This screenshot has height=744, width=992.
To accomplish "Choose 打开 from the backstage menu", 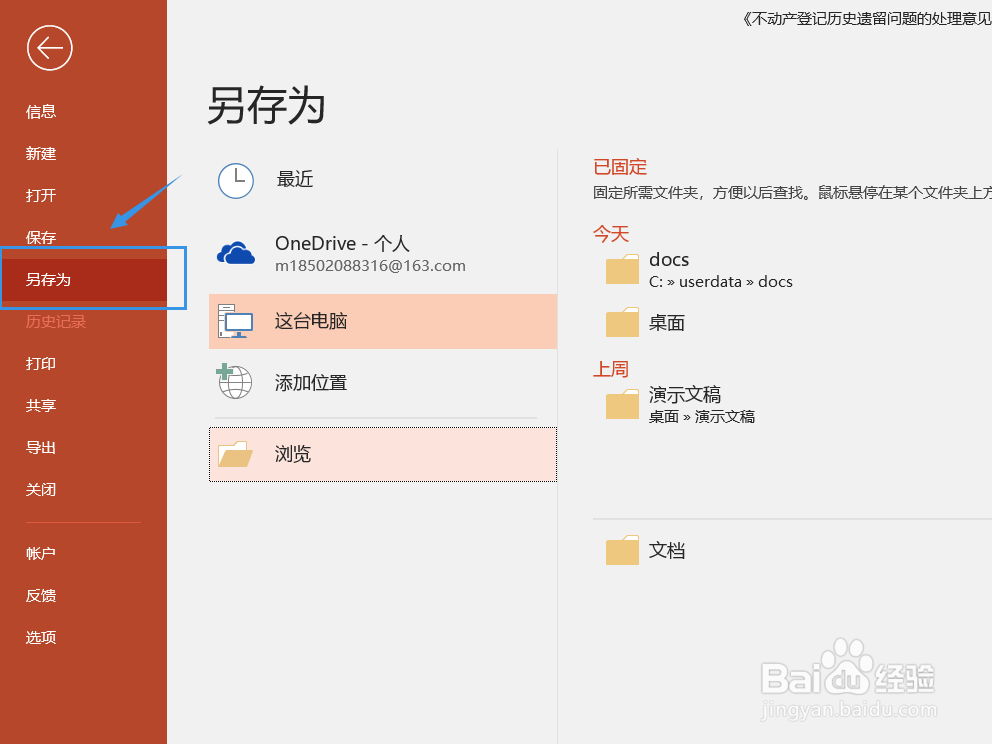I will [x=41, y=195].
